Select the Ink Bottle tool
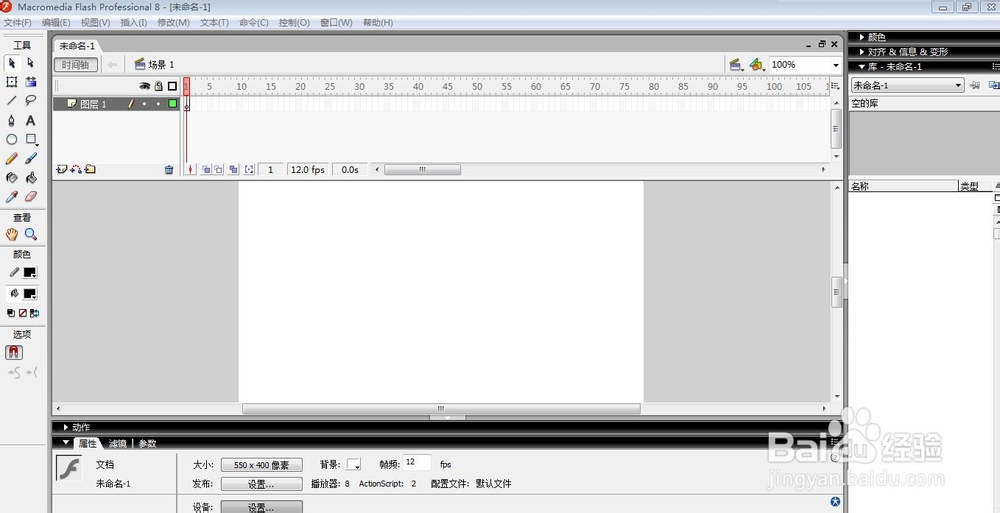 click(x=11, y=178)
